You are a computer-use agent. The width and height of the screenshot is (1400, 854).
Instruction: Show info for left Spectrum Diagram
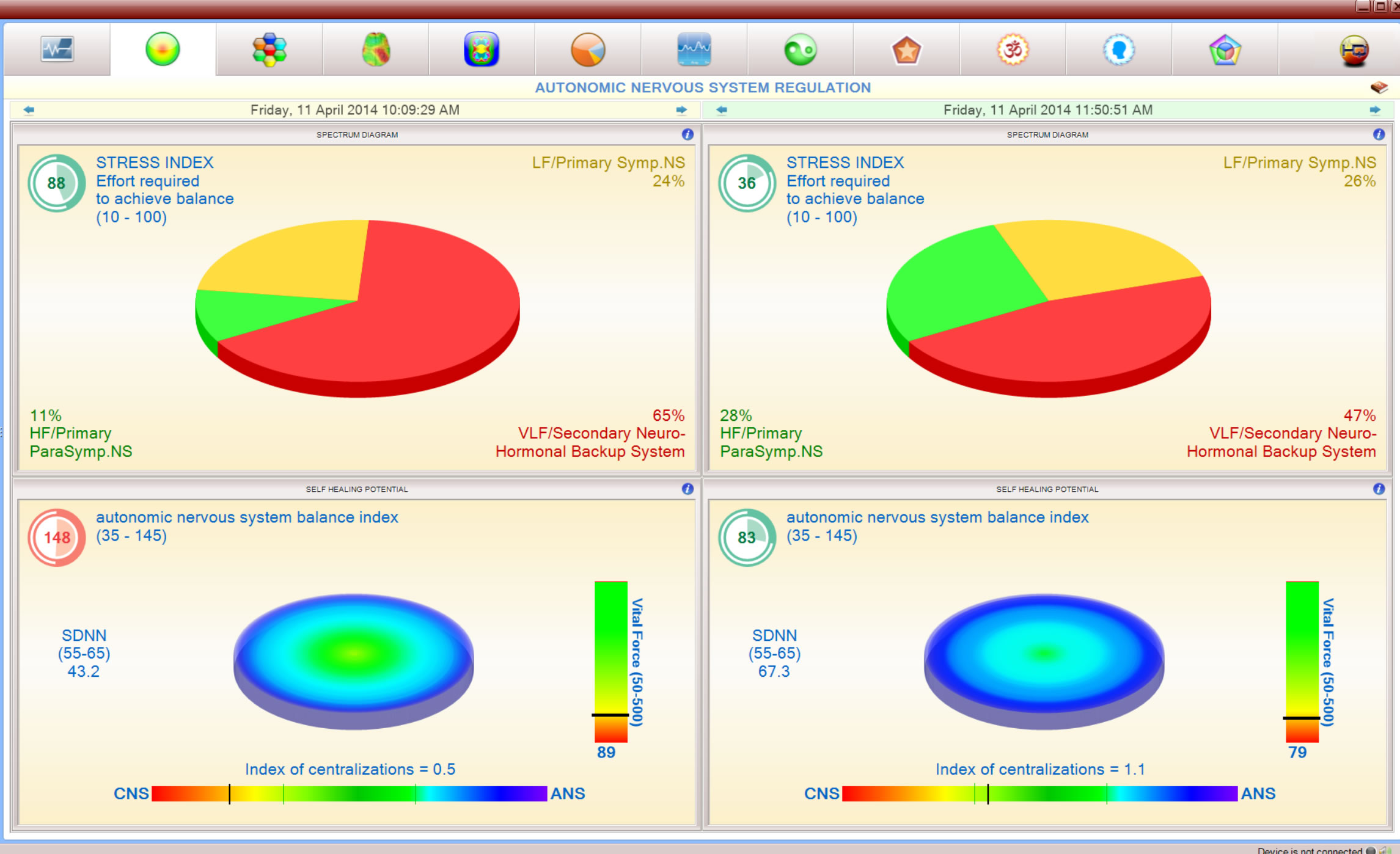[x=687, y=134]
